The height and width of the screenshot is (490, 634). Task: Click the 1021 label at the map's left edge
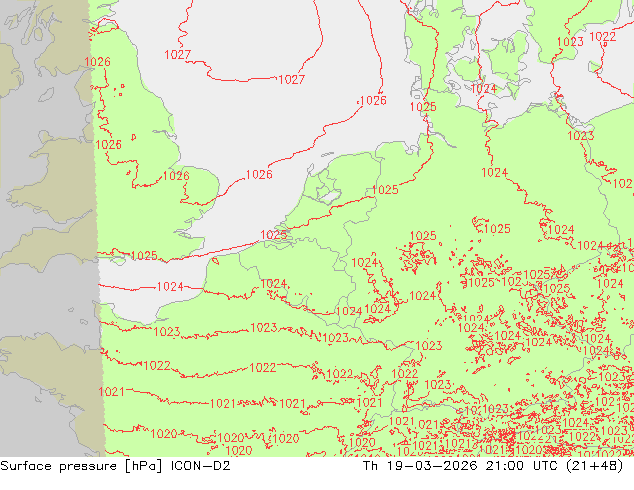[111, 392]
